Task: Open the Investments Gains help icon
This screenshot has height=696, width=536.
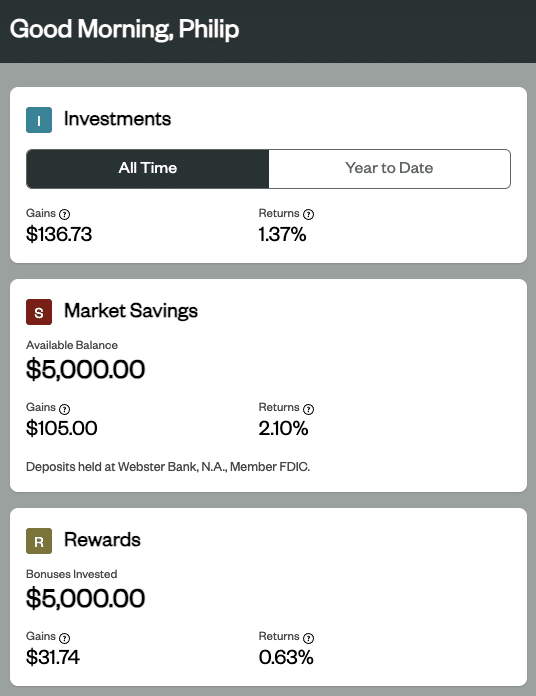Action: (64, 214)
